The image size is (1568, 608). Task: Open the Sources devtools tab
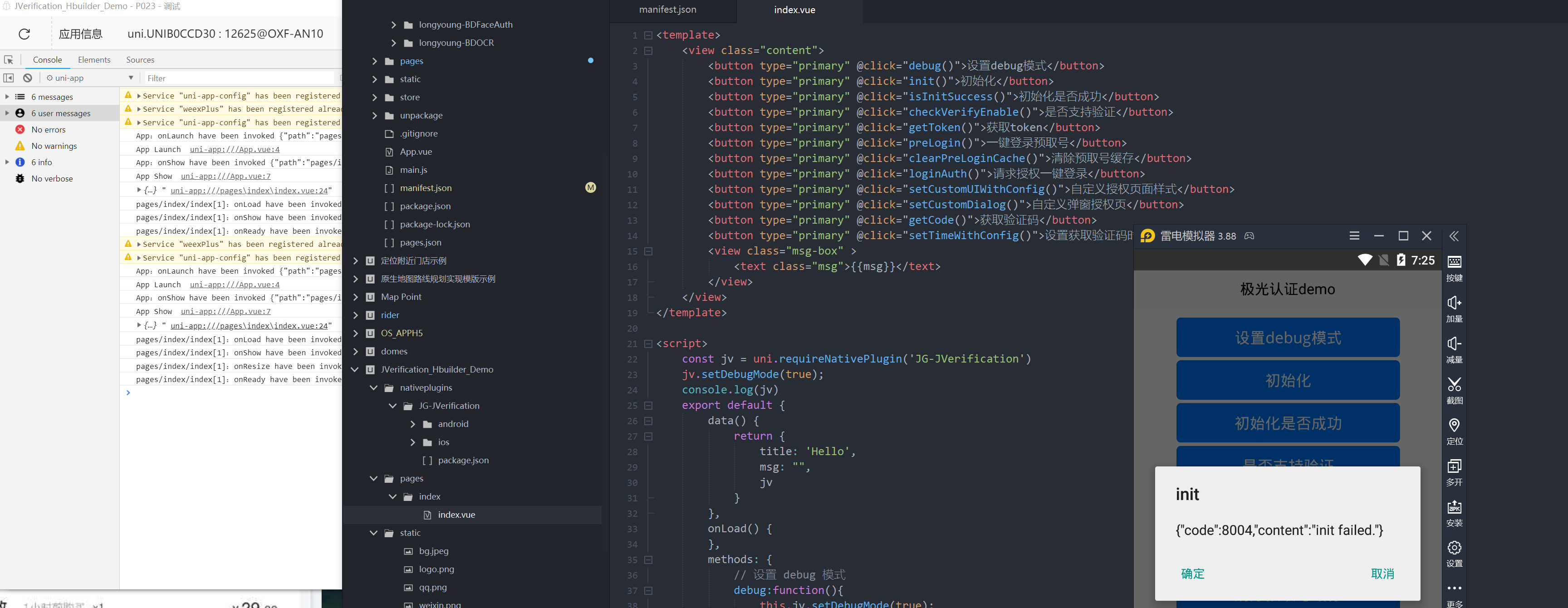coord(140,59)
